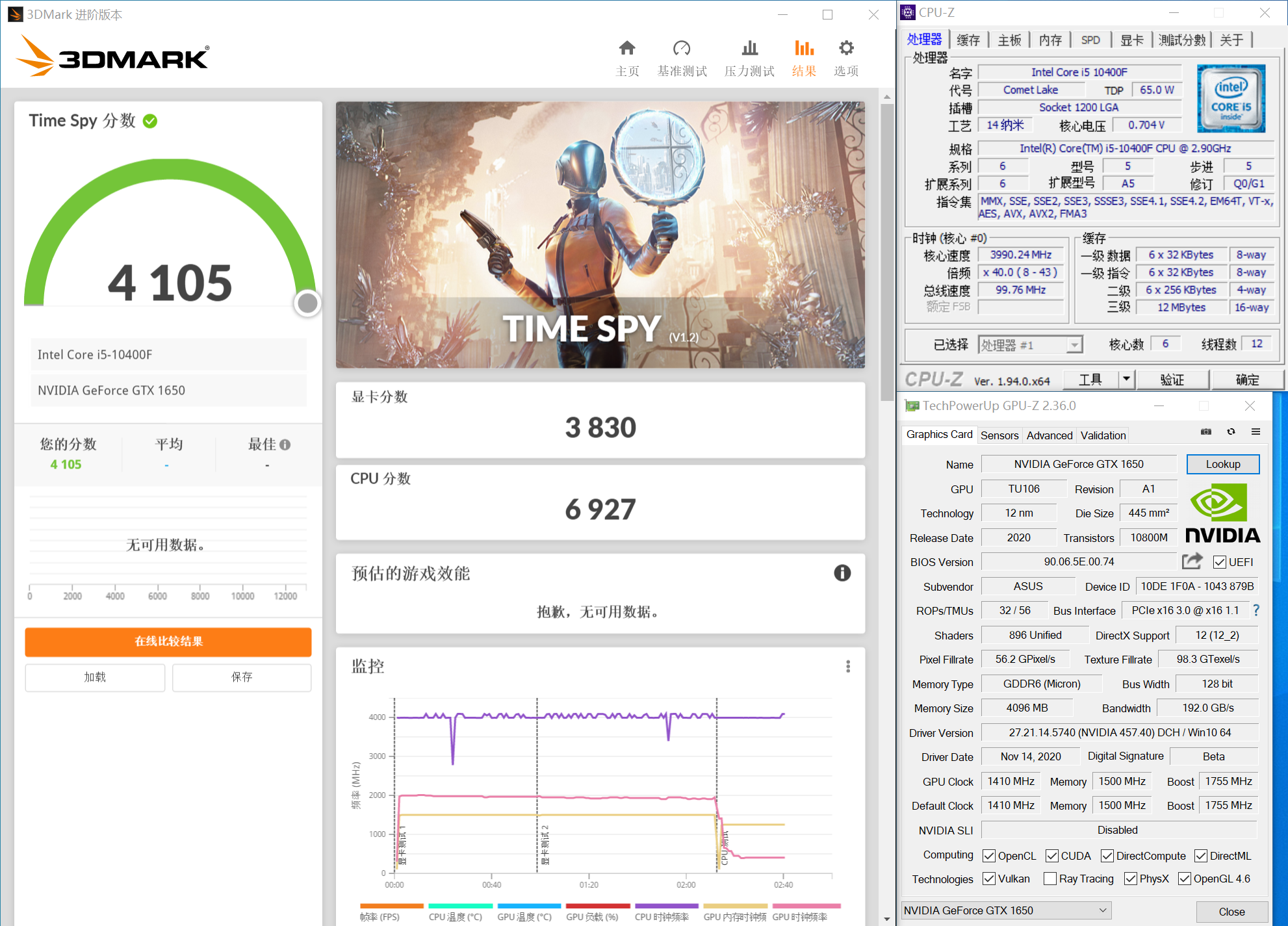
Task: Click the 显卡测试 2 marker line on chart
Action: [537, 785]
